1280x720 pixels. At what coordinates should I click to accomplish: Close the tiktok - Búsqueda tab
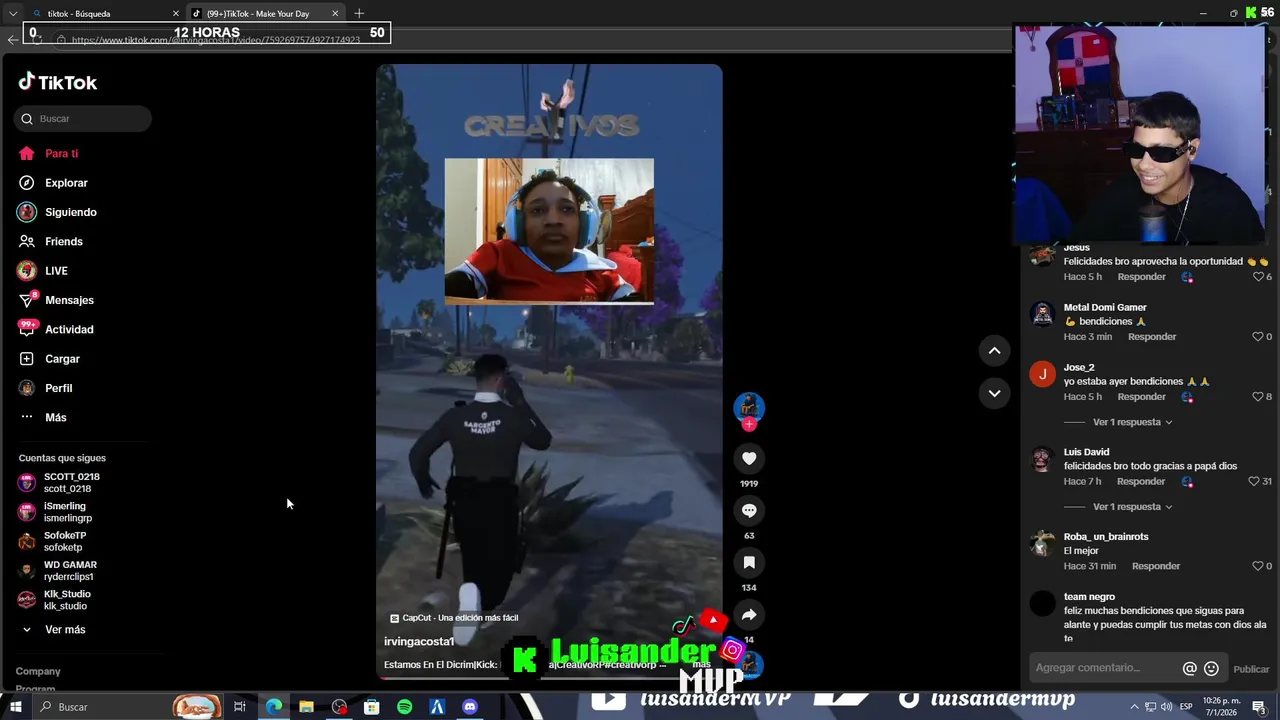click(176, 13)
